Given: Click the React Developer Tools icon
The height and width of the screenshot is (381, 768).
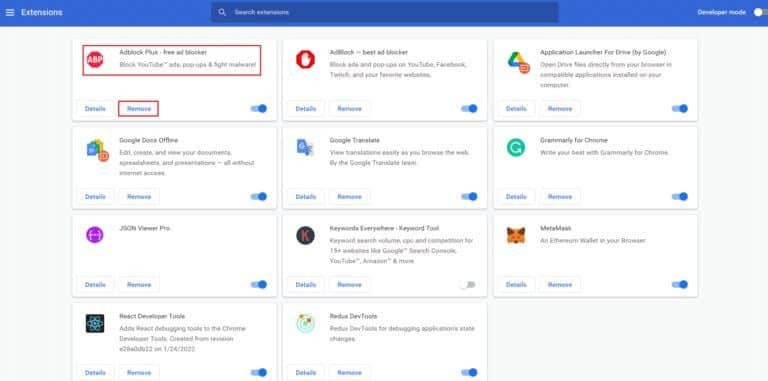Looking at the screenshot, I should [95, 323].
